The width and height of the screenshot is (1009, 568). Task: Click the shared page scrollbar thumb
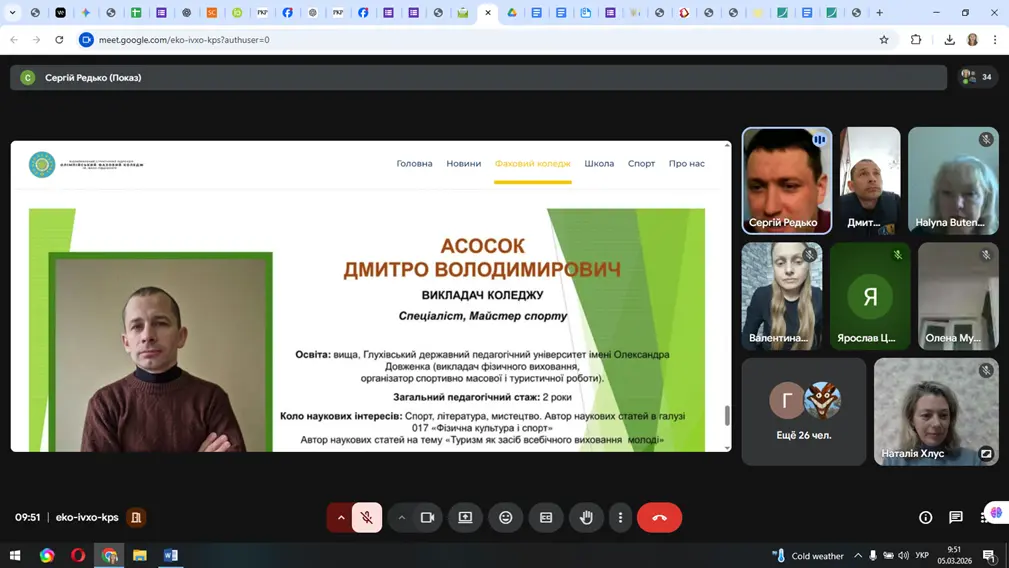pos(727,416)
